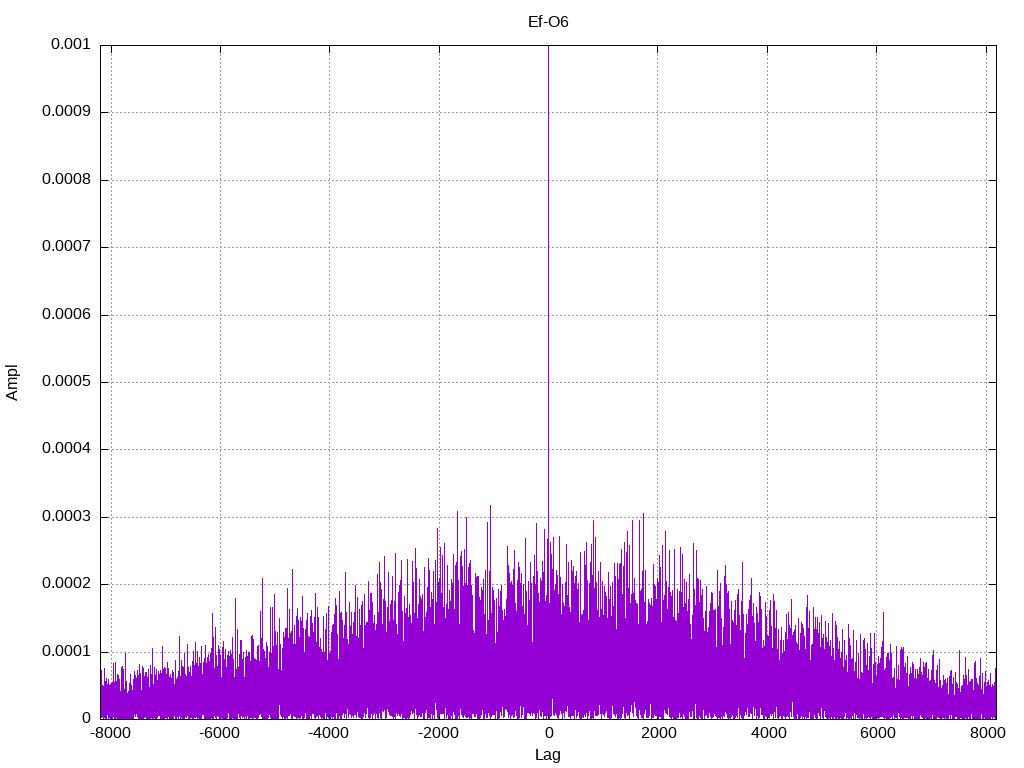Click the -2000 x-axis tick label

439,733
